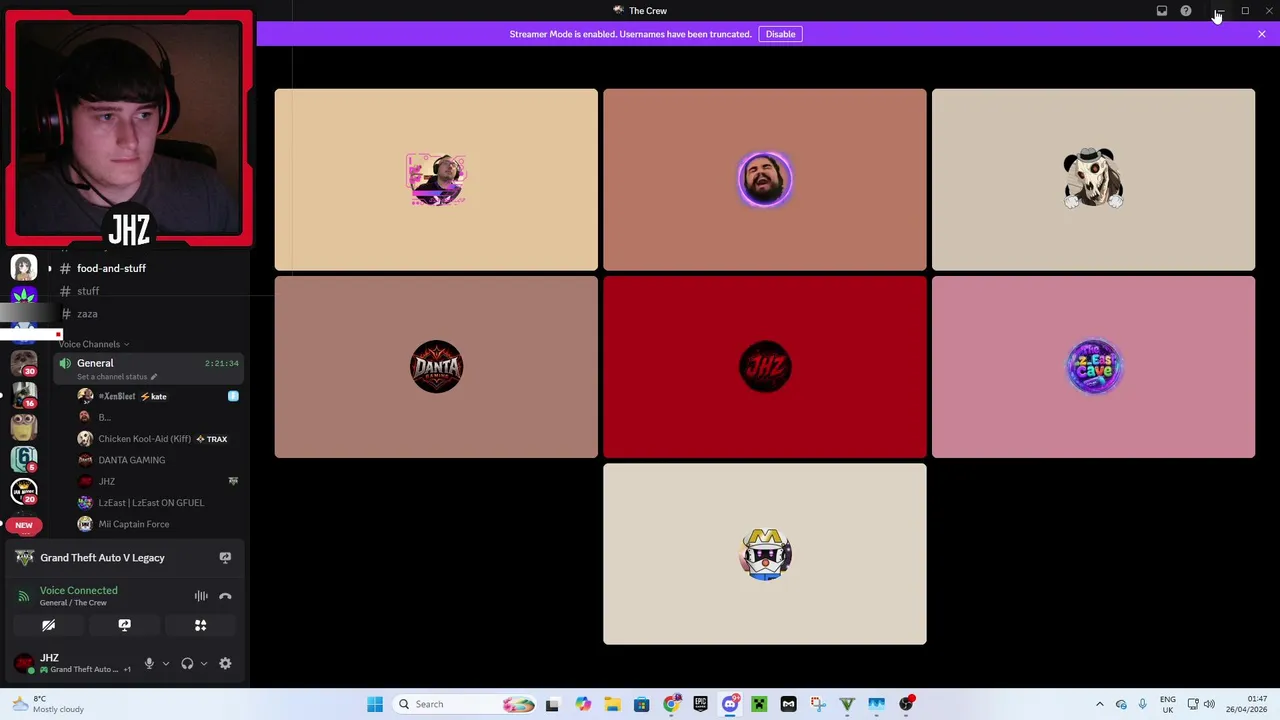This screenshot has width=1280, height=720.
Task: Focus the red JHZ video tile
Action: click(x=765, y=367)
